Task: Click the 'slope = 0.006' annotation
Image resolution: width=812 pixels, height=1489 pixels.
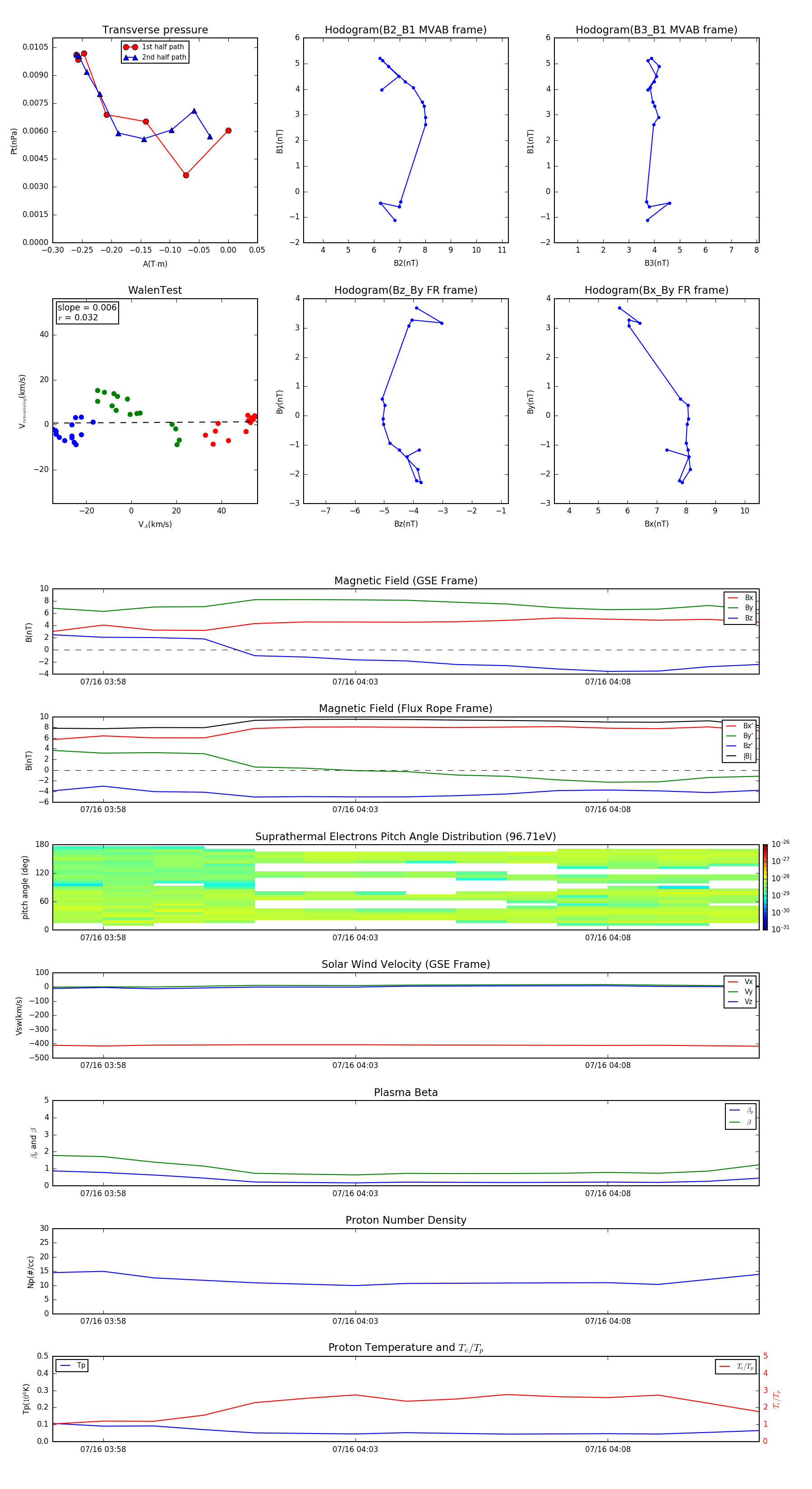Action: point(87,308)
